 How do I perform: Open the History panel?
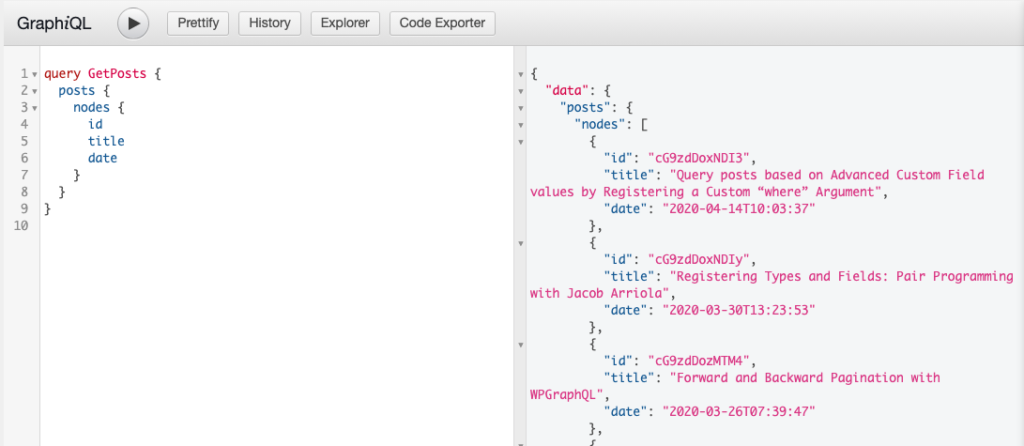tap(269, 23)
